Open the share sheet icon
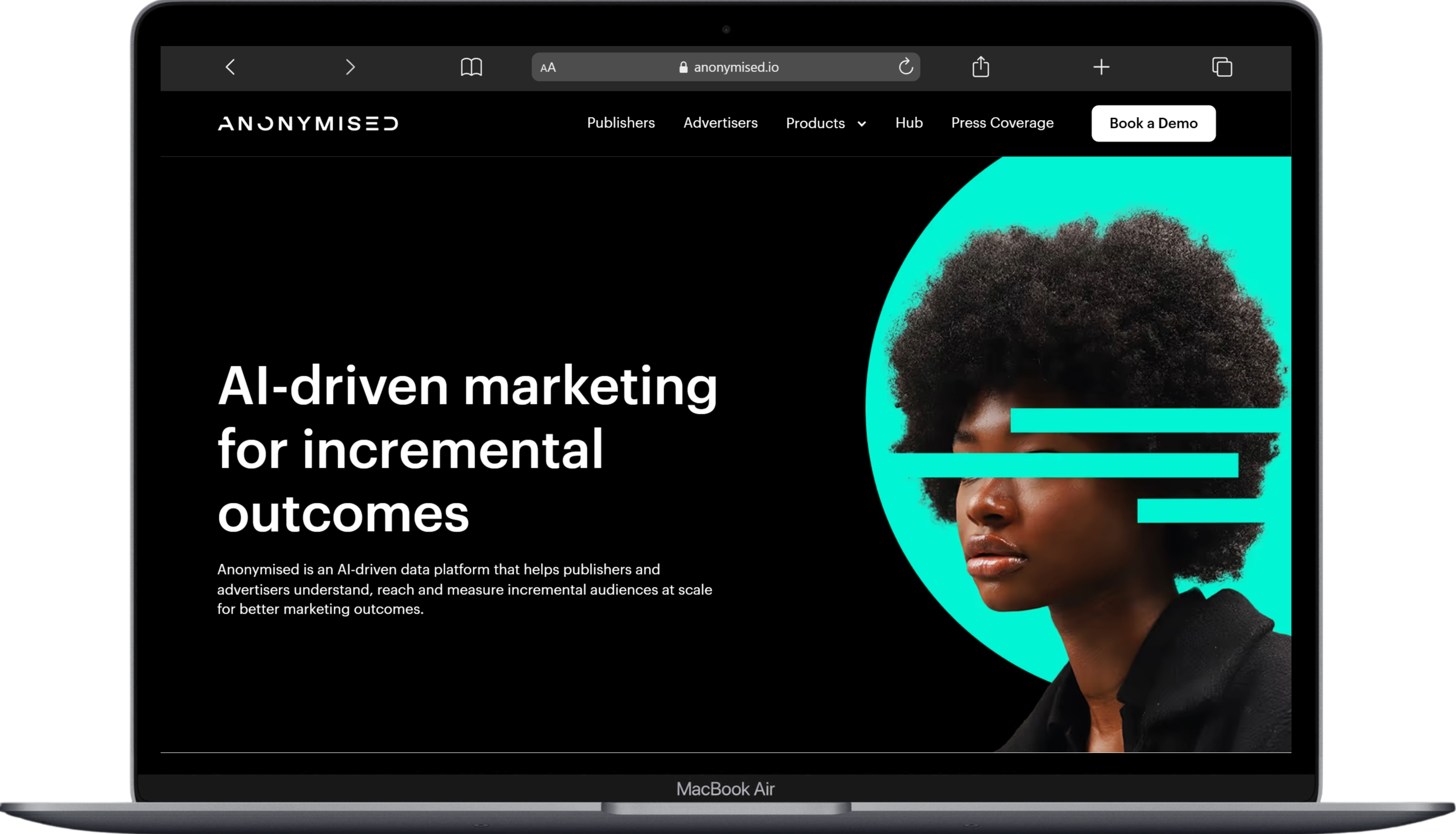 click(981, 66)
